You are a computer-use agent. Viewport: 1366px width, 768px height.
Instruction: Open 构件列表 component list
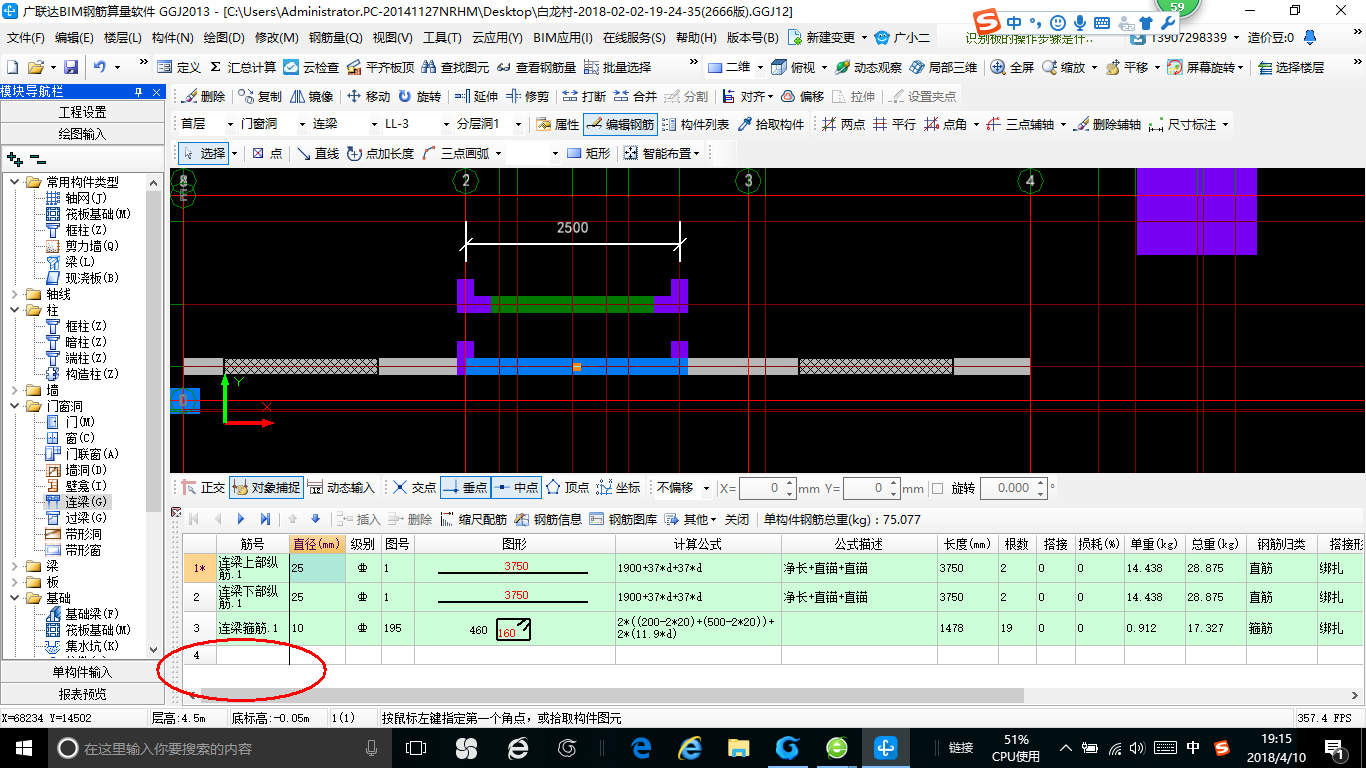tap(696, 124)
